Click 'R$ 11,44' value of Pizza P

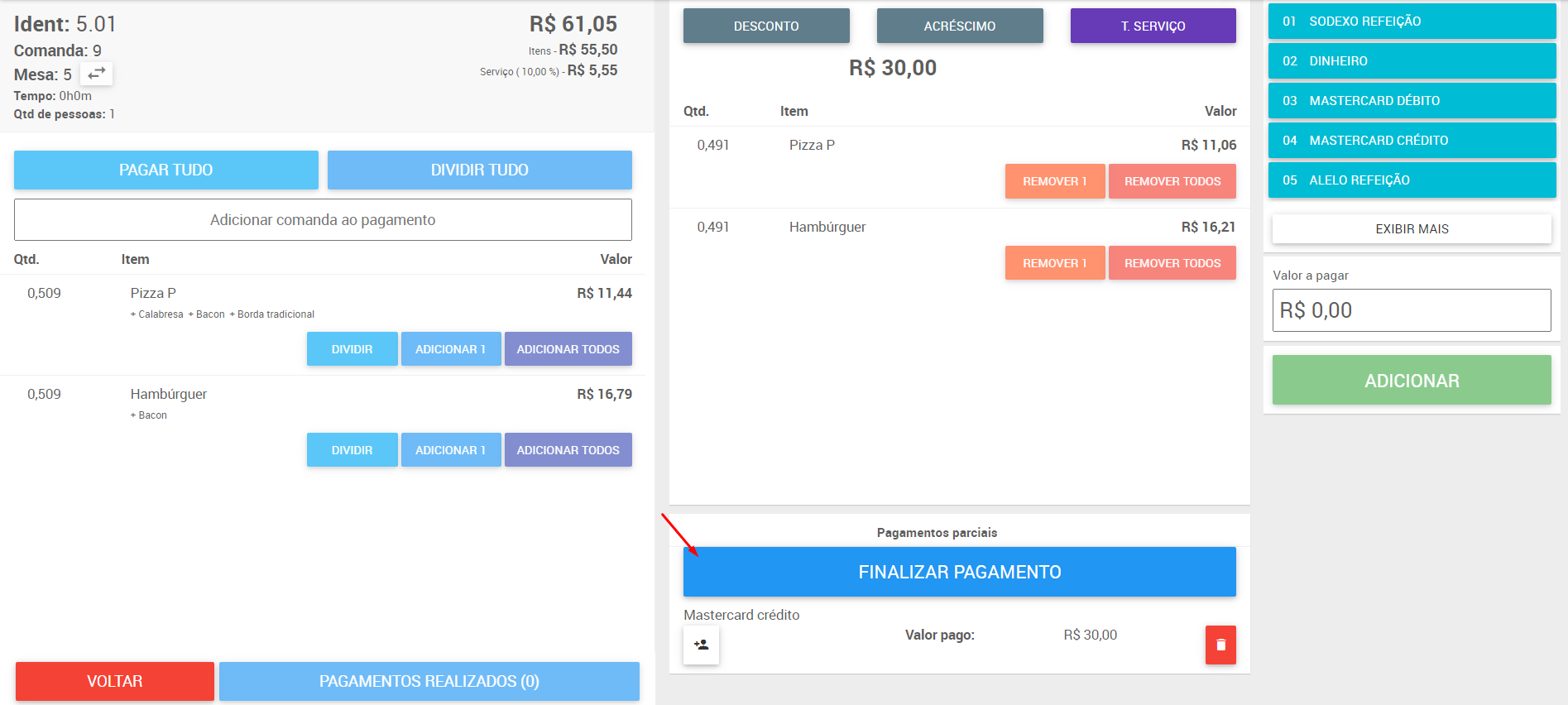tap(605, 293)
